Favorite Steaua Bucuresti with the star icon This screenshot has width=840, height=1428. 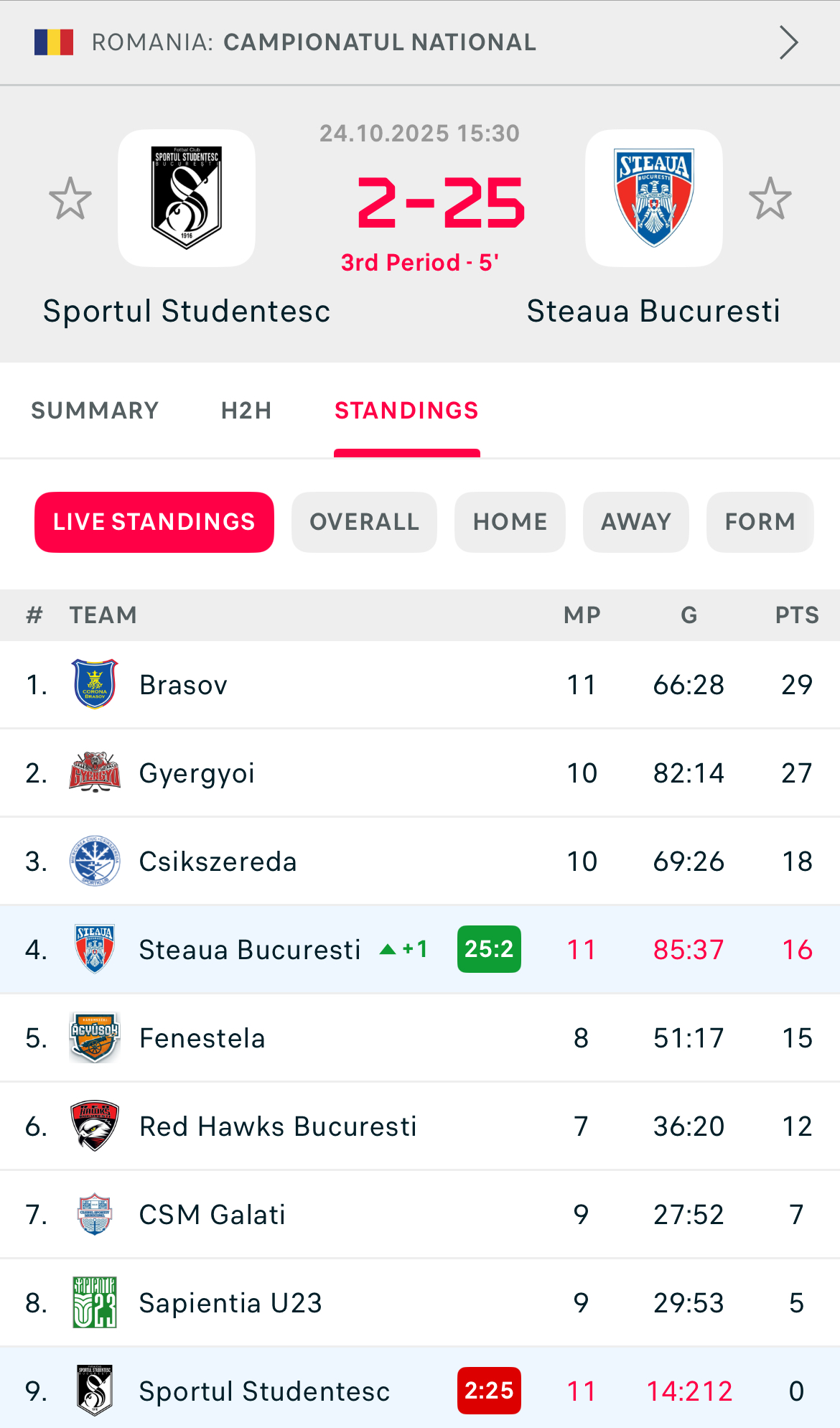[770, 199]
